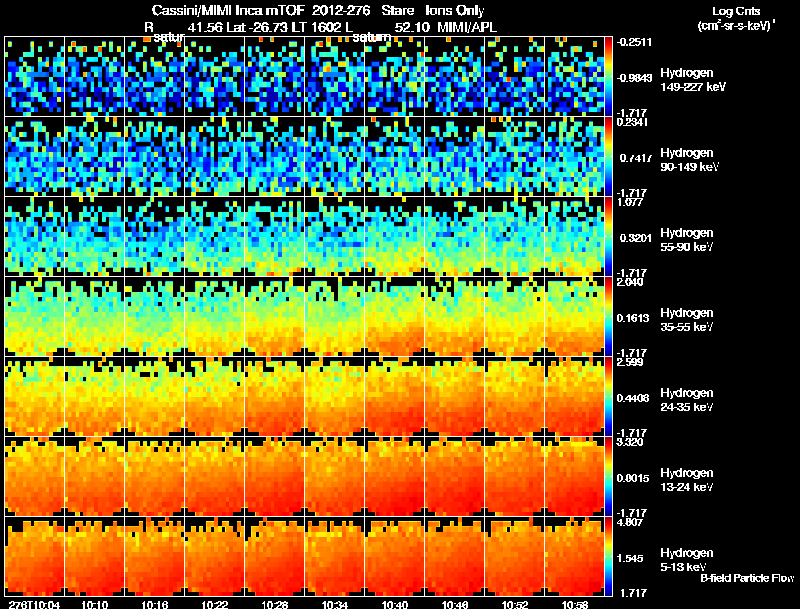This screenshot has width=800, height=609.
Task: Click the Hydrogen 24-35 keV label
Action: tap(687, 400)
